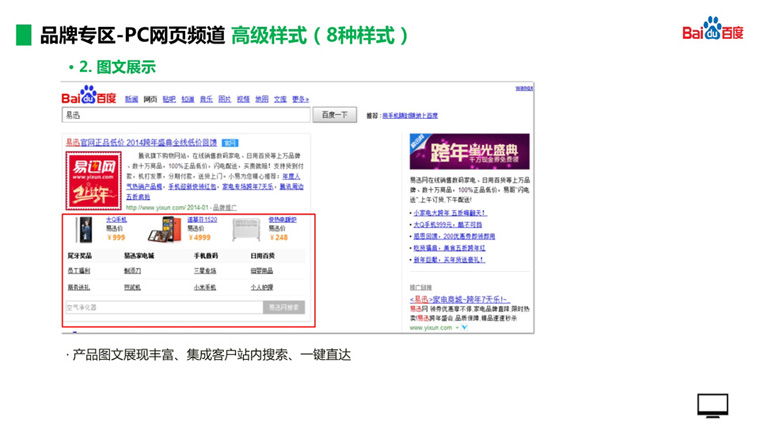Open the second link under 尾牙奖品

(79, 287)
